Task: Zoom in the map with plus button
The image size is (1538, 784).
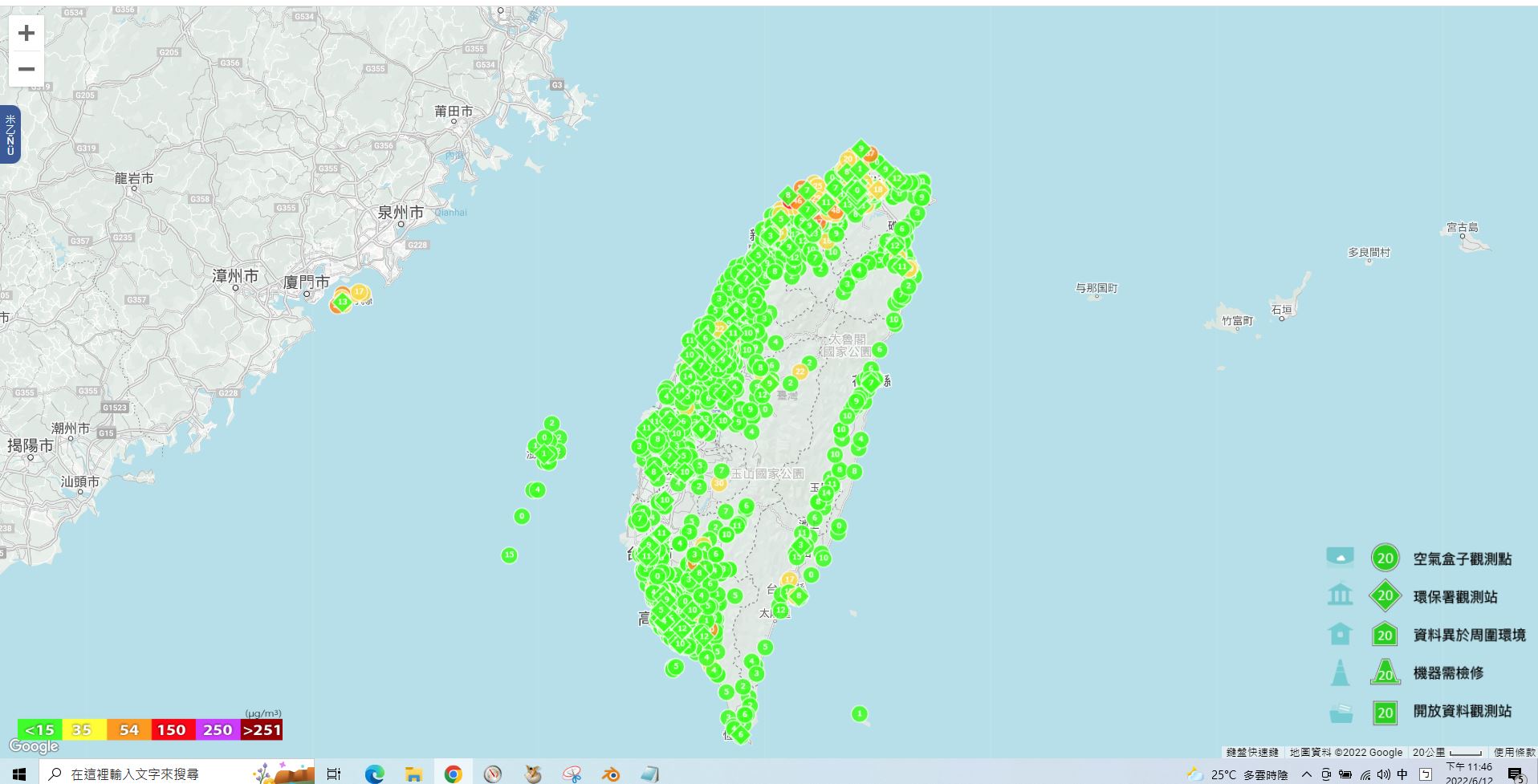Action: pos(26,33)
